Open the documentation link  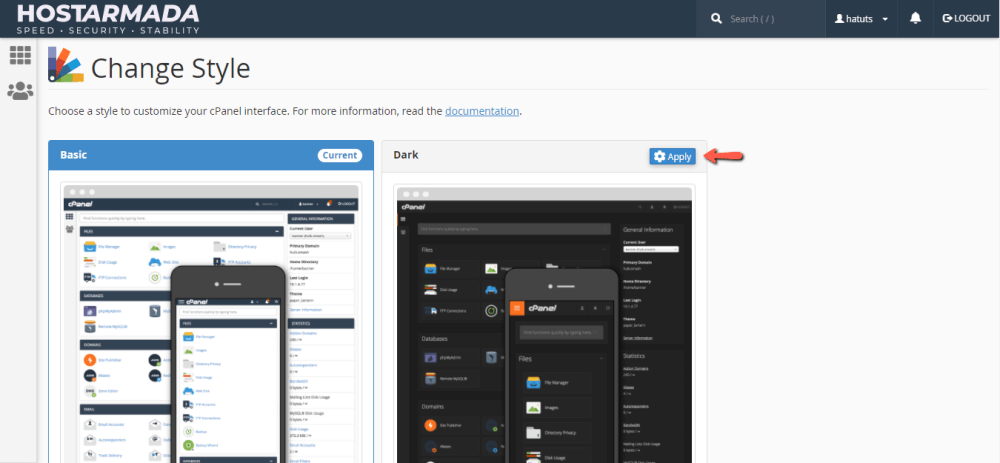pyautogui.click(x=482, y=111)
